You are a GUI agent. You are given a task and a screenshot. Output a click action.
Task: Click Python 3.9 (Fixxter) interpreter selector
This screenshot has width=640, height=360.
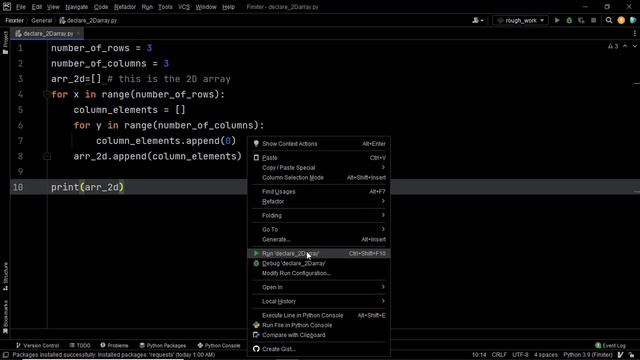588,355
